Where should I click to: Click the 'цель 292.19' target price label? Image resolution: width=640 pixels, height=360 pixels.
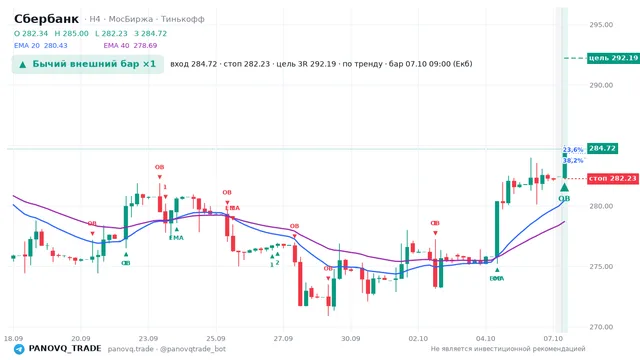pos(613,58)
